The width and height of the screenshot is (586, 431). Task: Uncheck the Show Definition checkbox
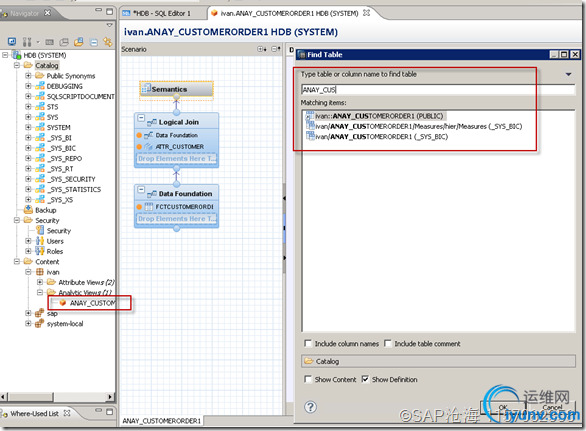365,379
